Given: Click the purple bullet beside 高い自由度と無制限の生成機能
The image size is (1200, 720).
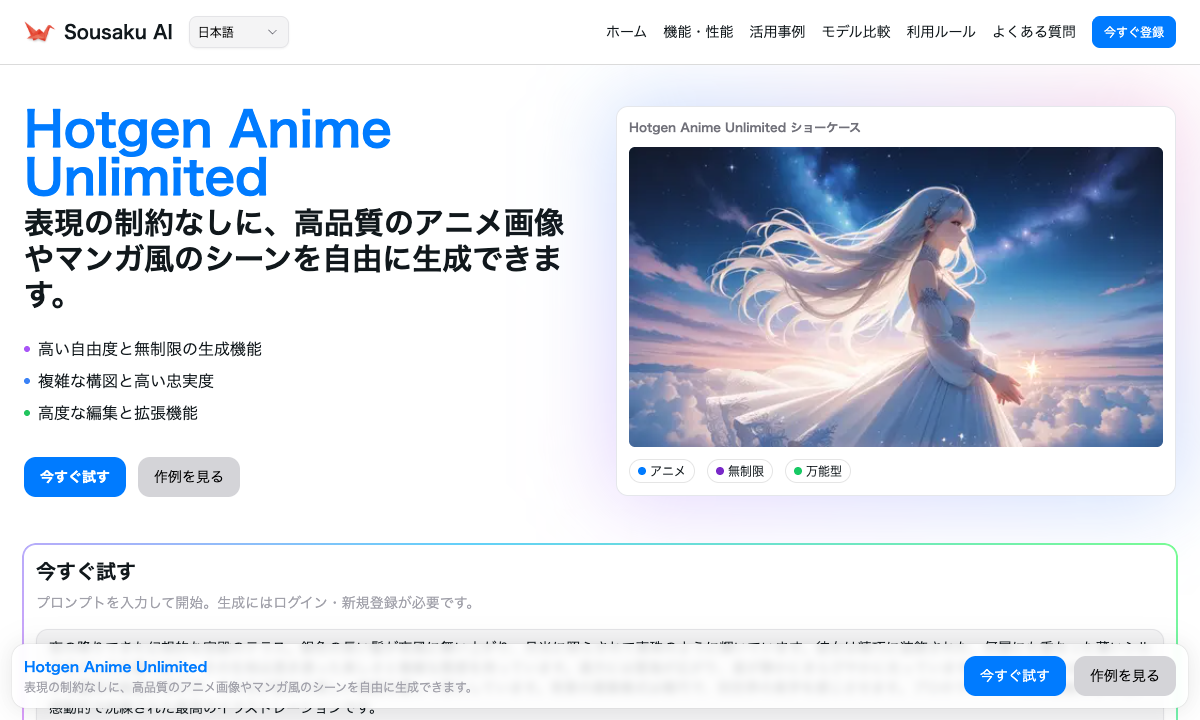Looking at the screenshot, I should (29, 349).
